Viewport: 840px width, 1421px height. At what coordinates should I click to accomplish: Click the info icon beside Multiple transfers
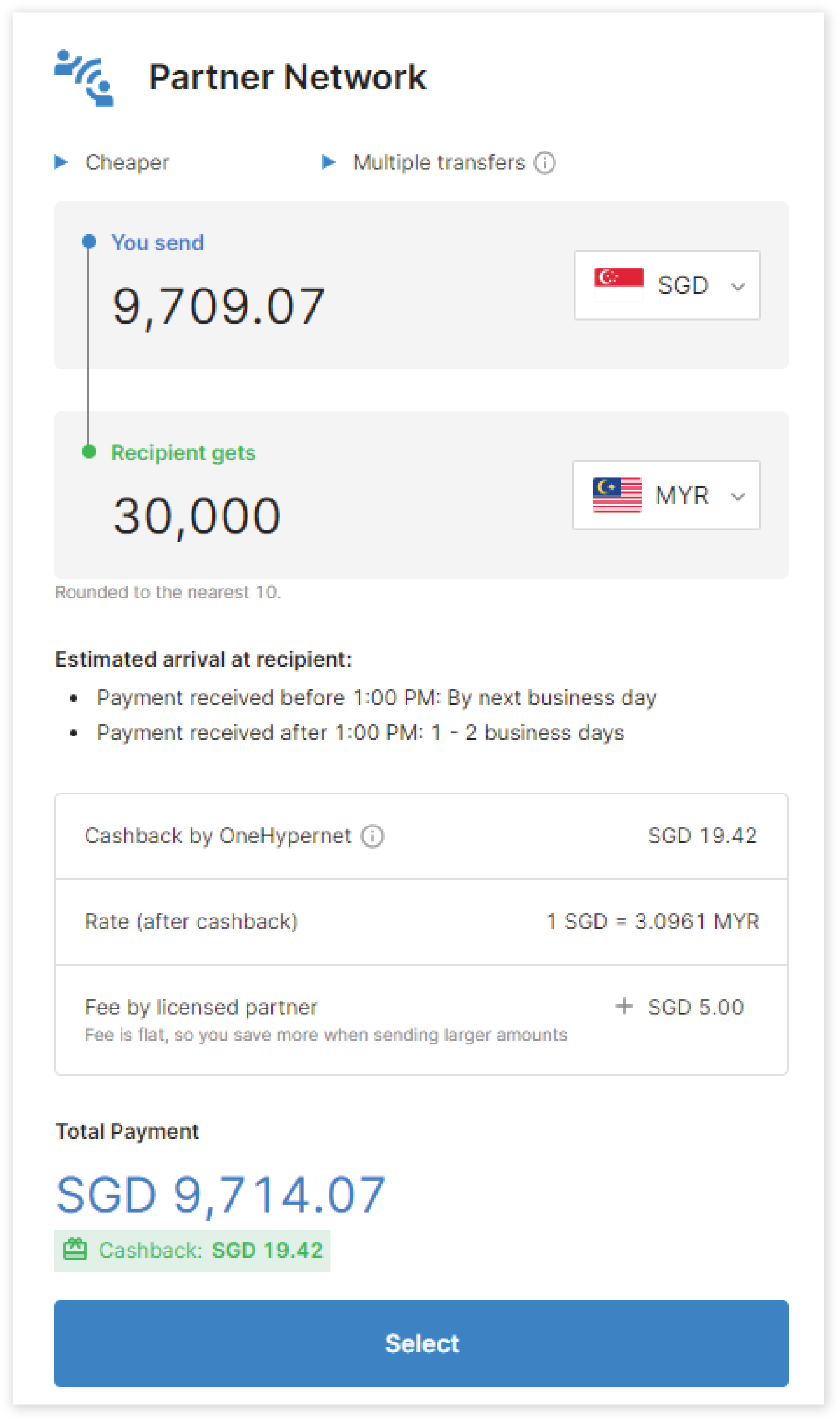tap(545, 163)
